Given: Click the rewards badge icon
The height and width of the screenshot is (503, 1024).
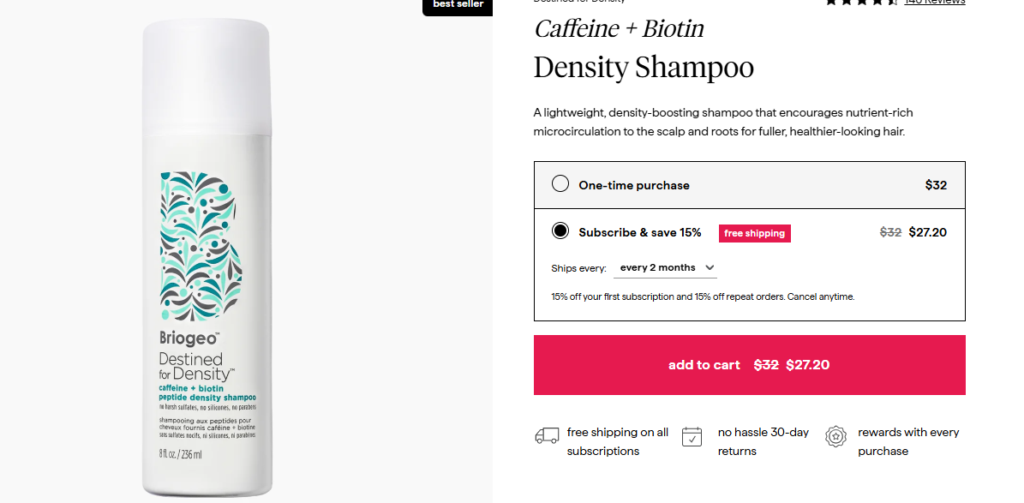Looking at the screenshot, I should (835, 436).
